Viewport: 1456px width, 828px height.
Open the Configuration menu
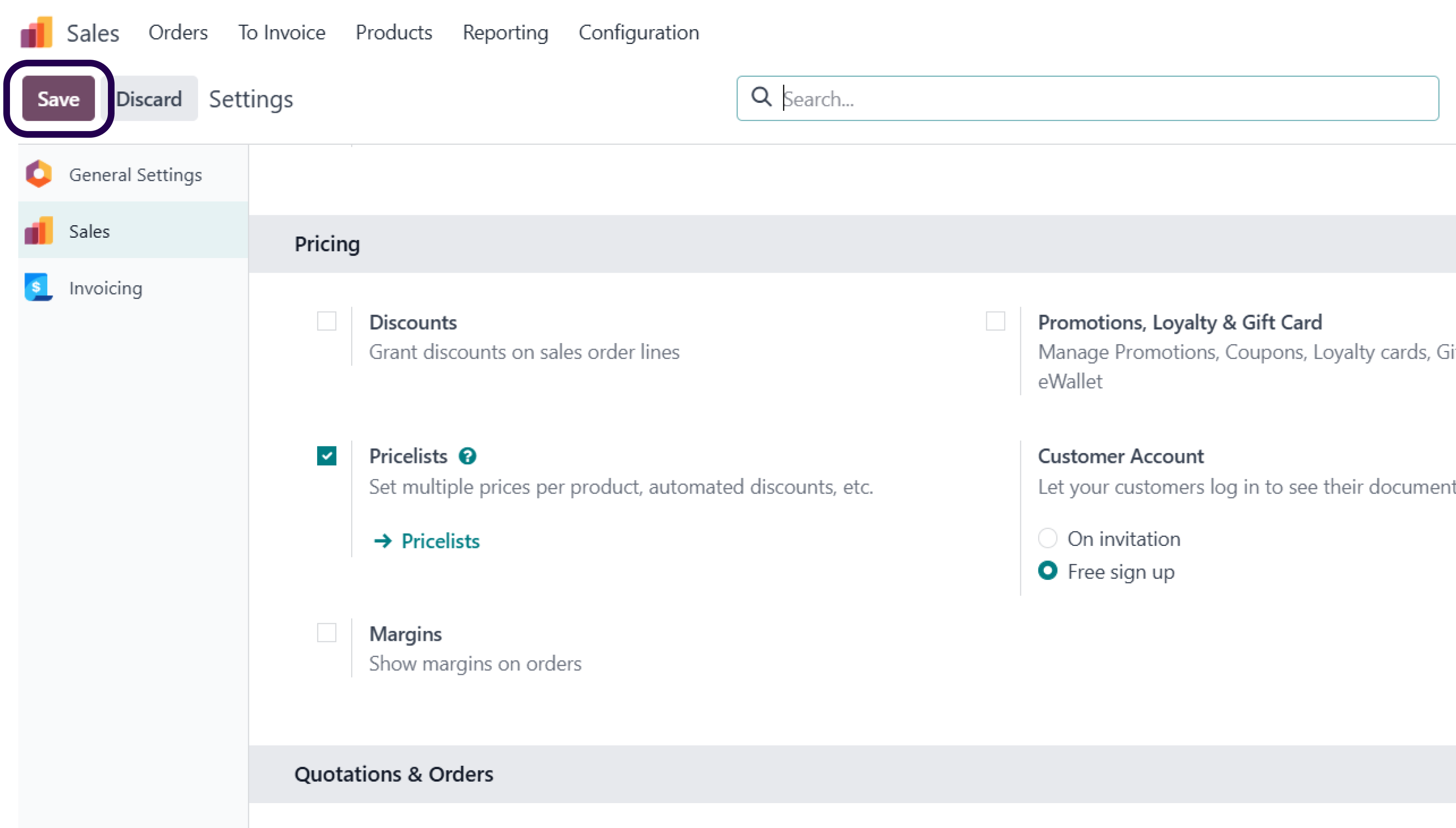pos(639,32)
